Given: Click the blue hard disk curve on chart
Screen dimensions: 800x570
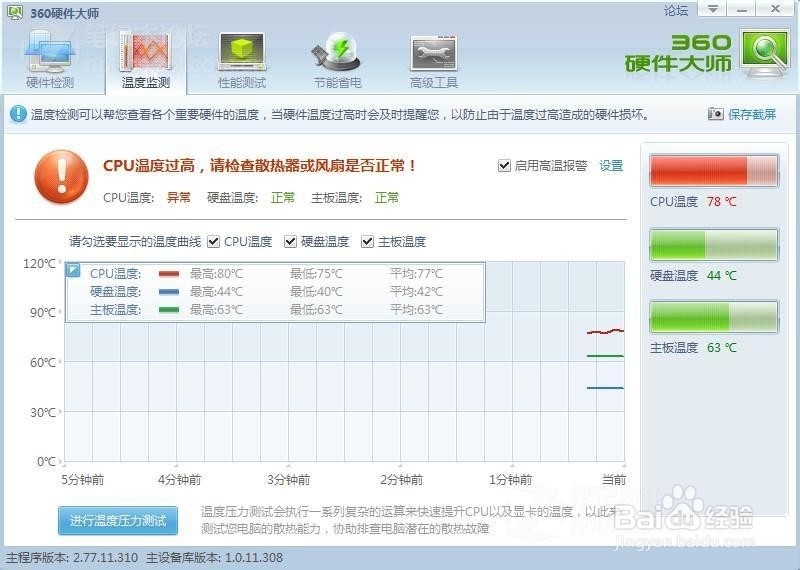Looking at the screenshot, I should point(605,388).
